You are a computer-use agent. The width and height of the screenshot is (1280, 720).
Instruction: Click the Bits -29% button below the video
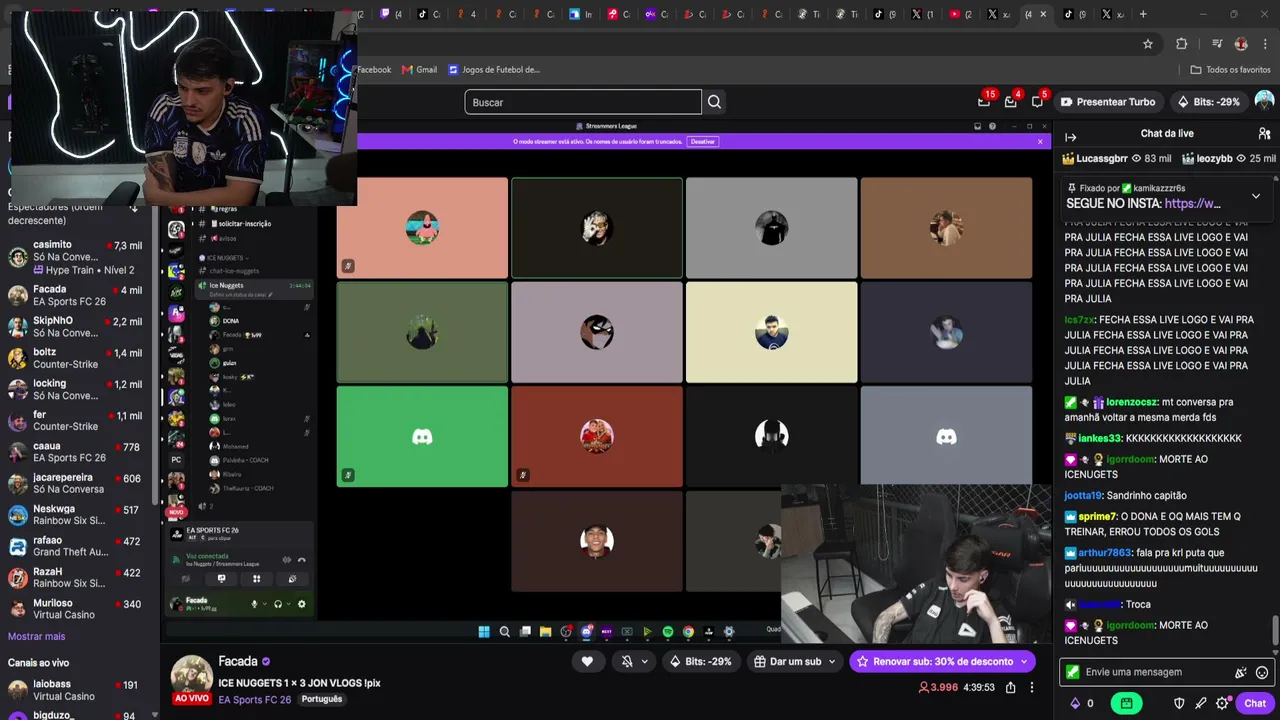tap(703, 661)
